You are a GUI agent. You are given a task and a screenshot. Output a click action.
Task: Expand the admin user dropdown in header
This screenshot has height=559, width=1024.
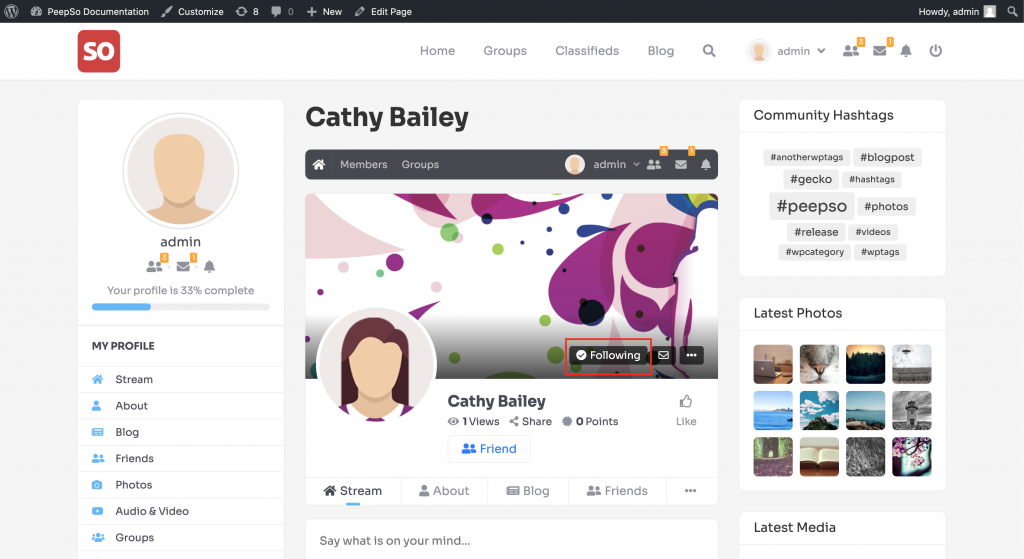tap(788, 51)
